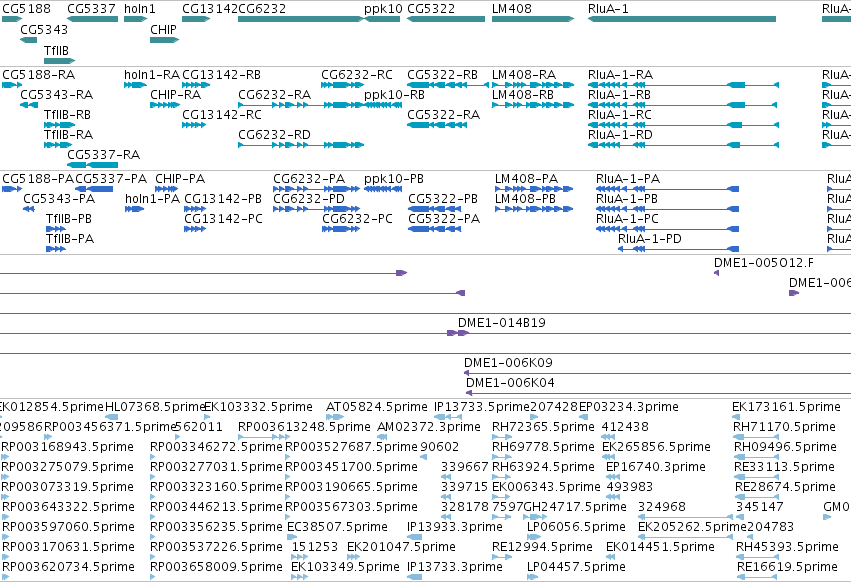Viewport: 851px width, 582px height.
Task: Click the CG13142-PB protein label
Action: pos(223,199)
